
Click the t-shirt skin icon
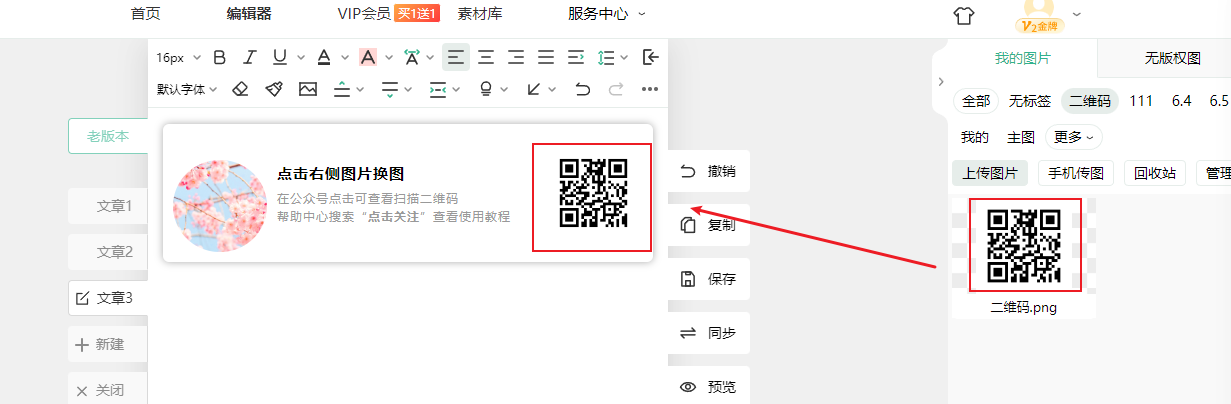[963, 15]
